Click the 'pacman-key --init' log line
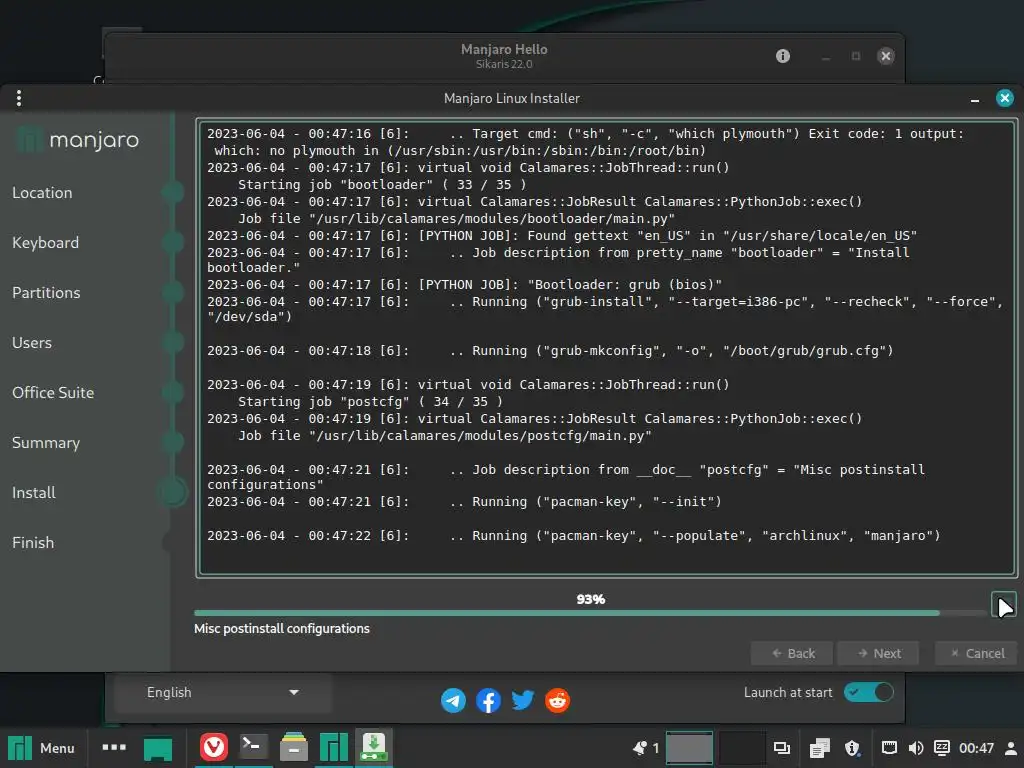1024x768 pixels. coord(464,502)
